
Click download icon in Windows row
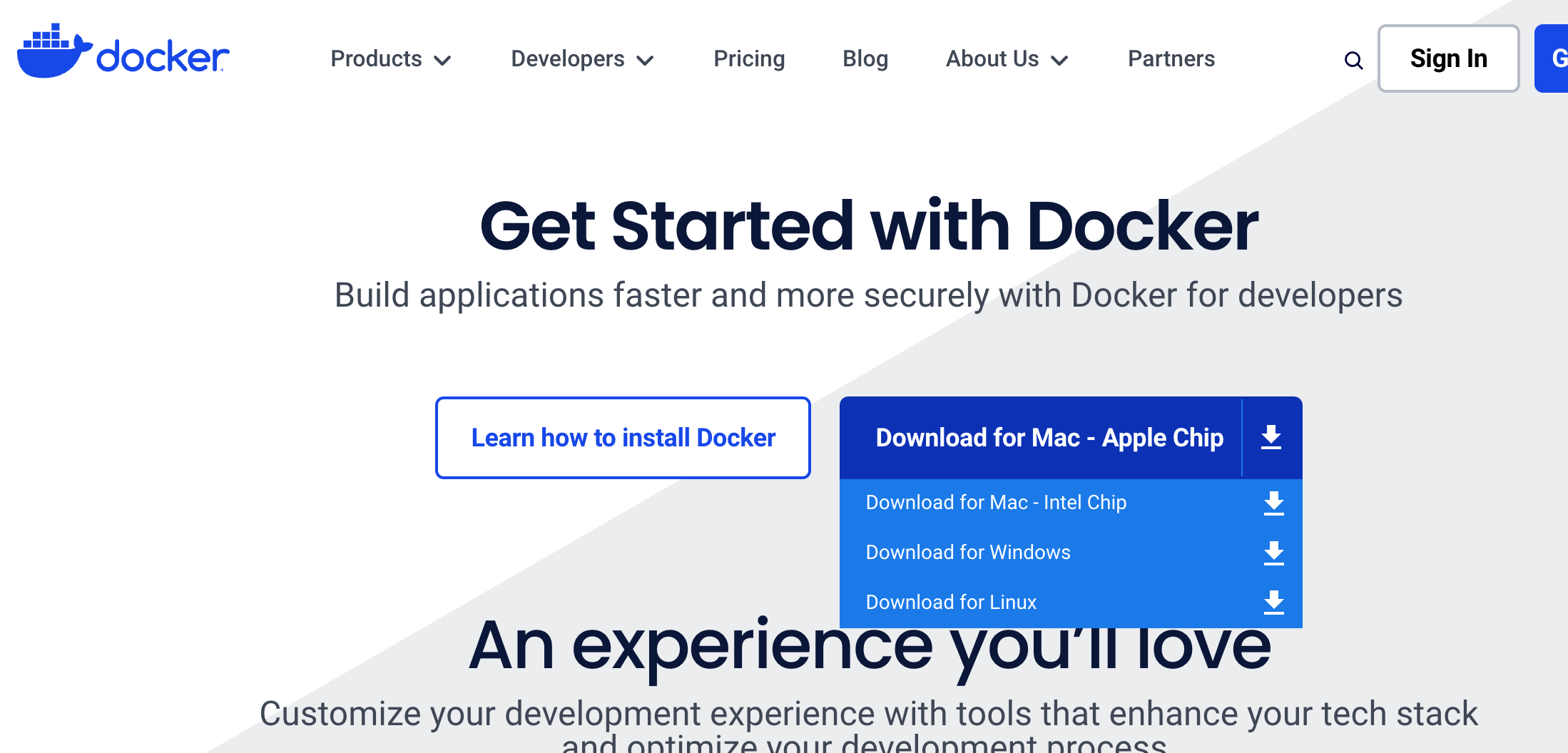(1274, 553)
